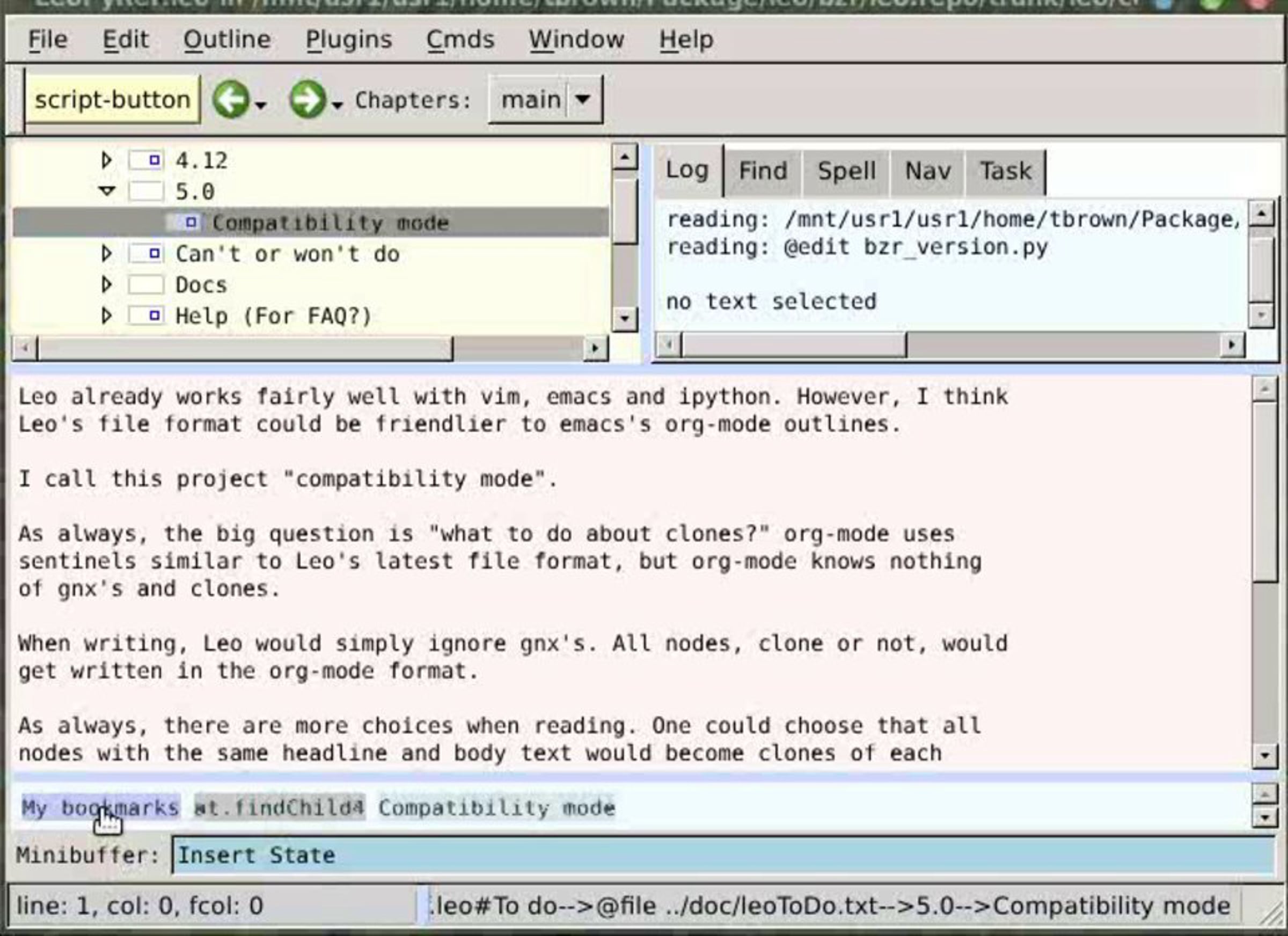Click the Compatibility mode node icon box
1288x936 pixels.
pos(183,223)
